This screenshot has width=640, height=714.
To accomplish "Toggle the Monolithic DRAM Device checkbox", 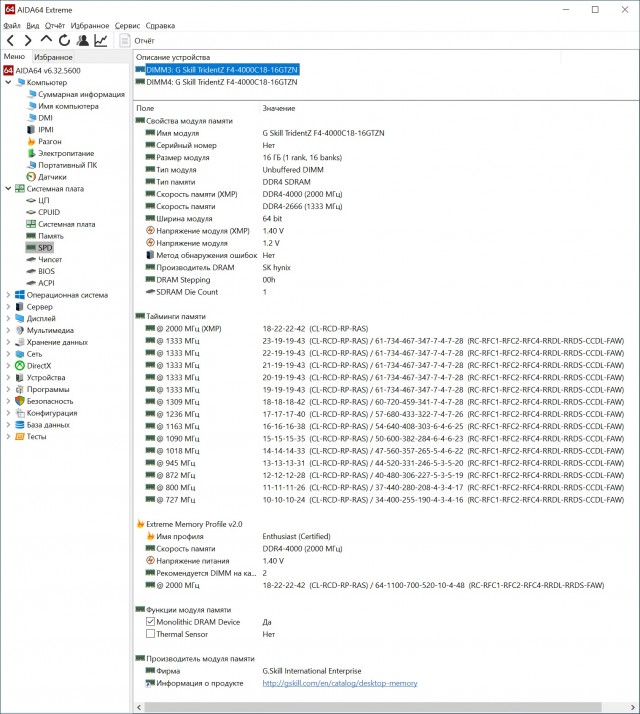I will (x=150, y=622).
